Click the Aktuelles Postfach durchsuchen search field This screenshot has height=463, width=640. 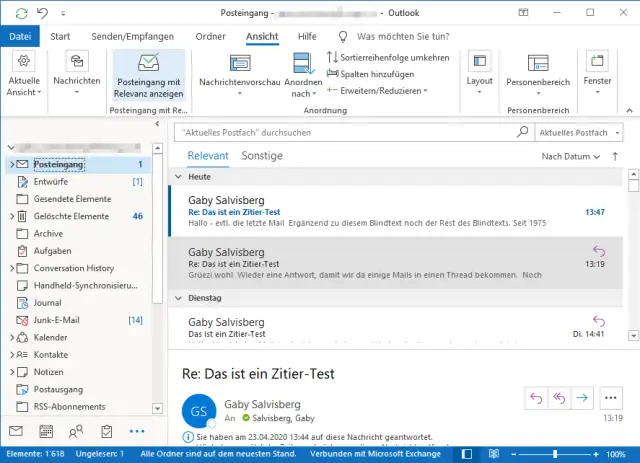tap(345, 132)
